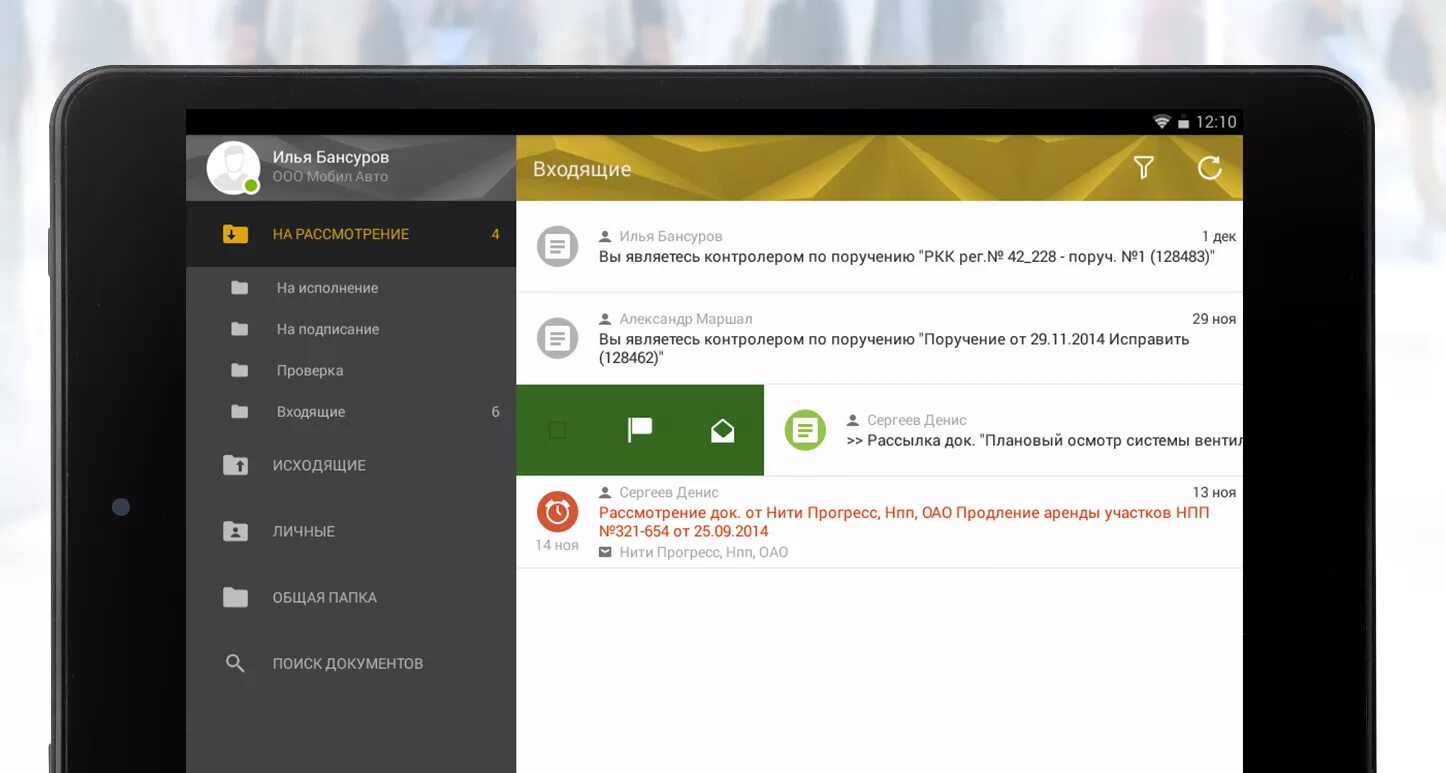Click the ООО Мобил Авто organization label
The image size is (1446, 773).
(x=330, y=177)
